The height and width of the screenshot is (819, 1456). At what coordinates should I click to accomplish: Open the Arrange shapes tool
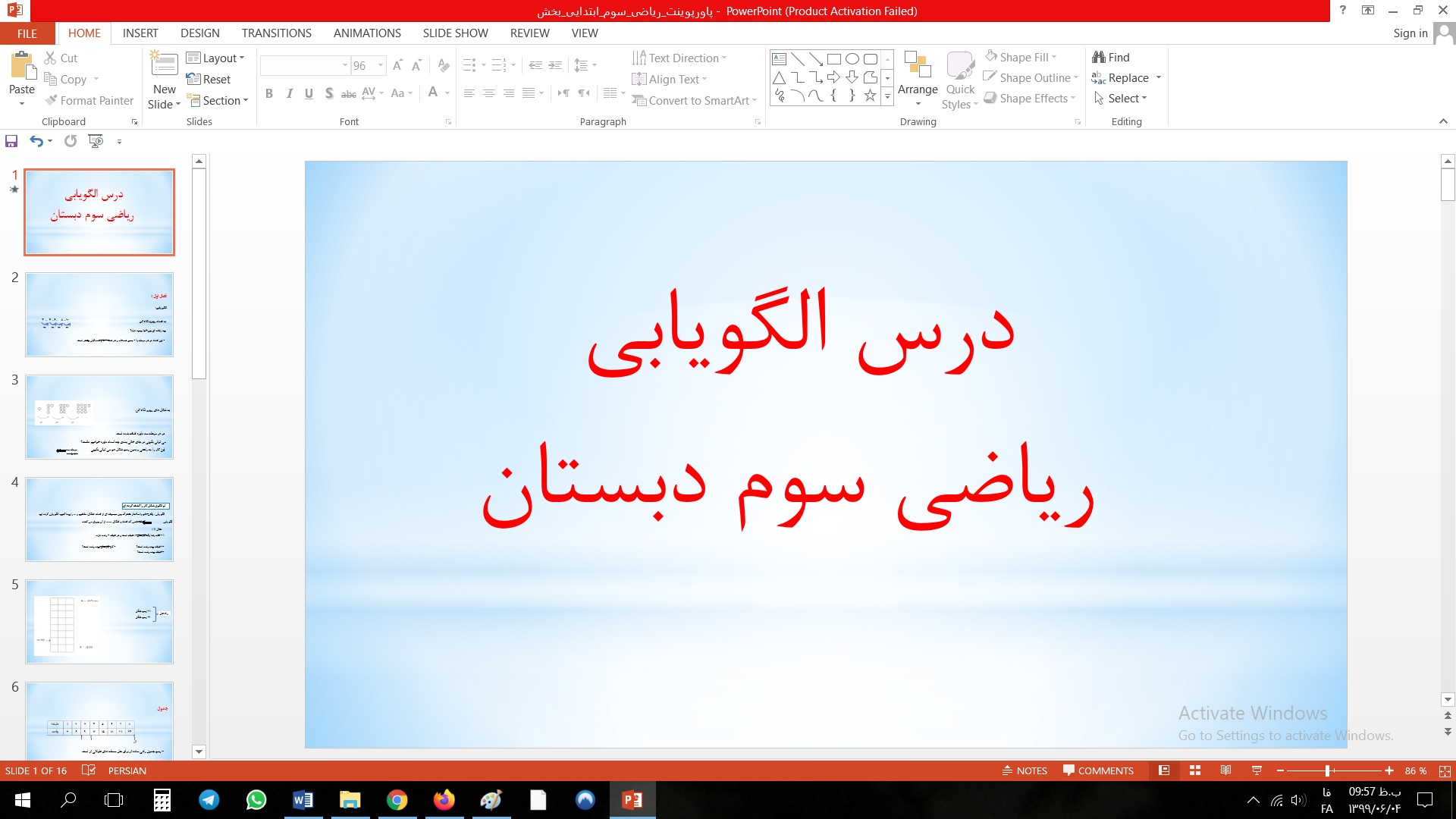918,78
